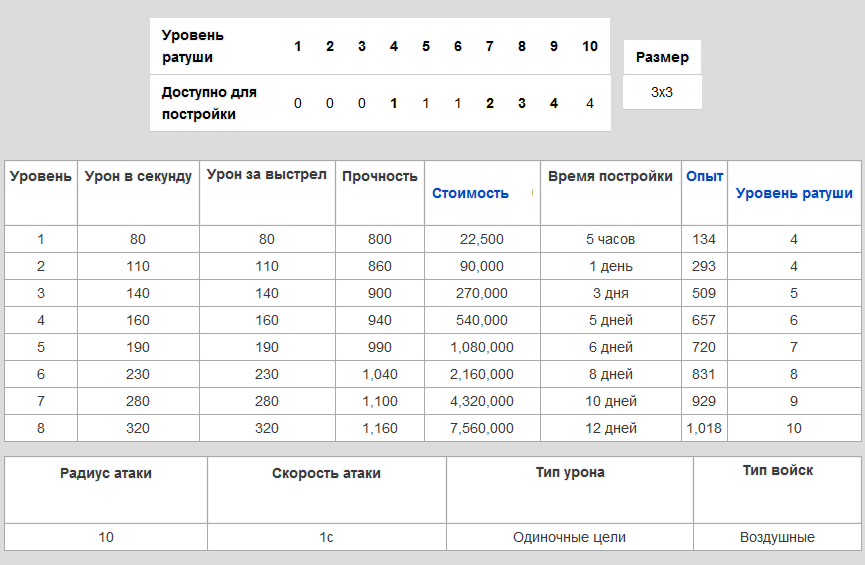This screenshot has width=865, height=565.
Task: Open the Стоимость column link
Action: pos(470,194)
